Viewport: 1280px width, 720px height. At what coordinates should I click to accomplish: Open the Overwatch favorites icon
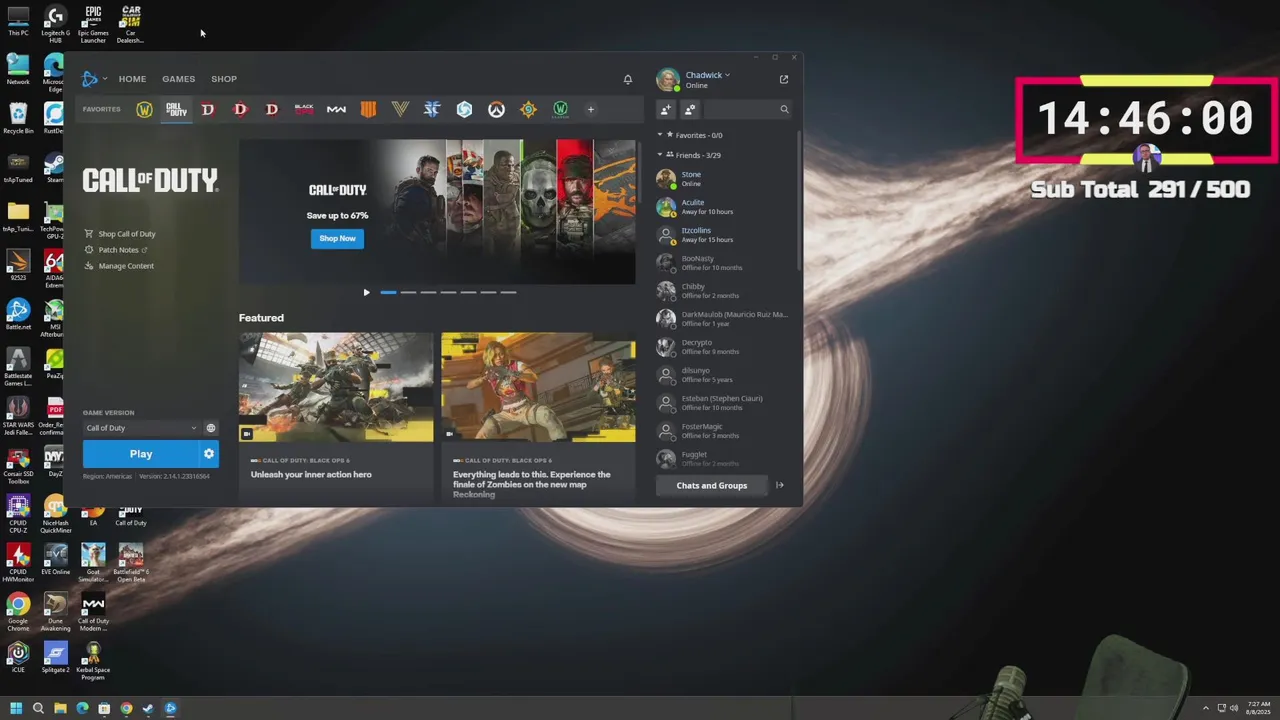click(x=496, y=110)
